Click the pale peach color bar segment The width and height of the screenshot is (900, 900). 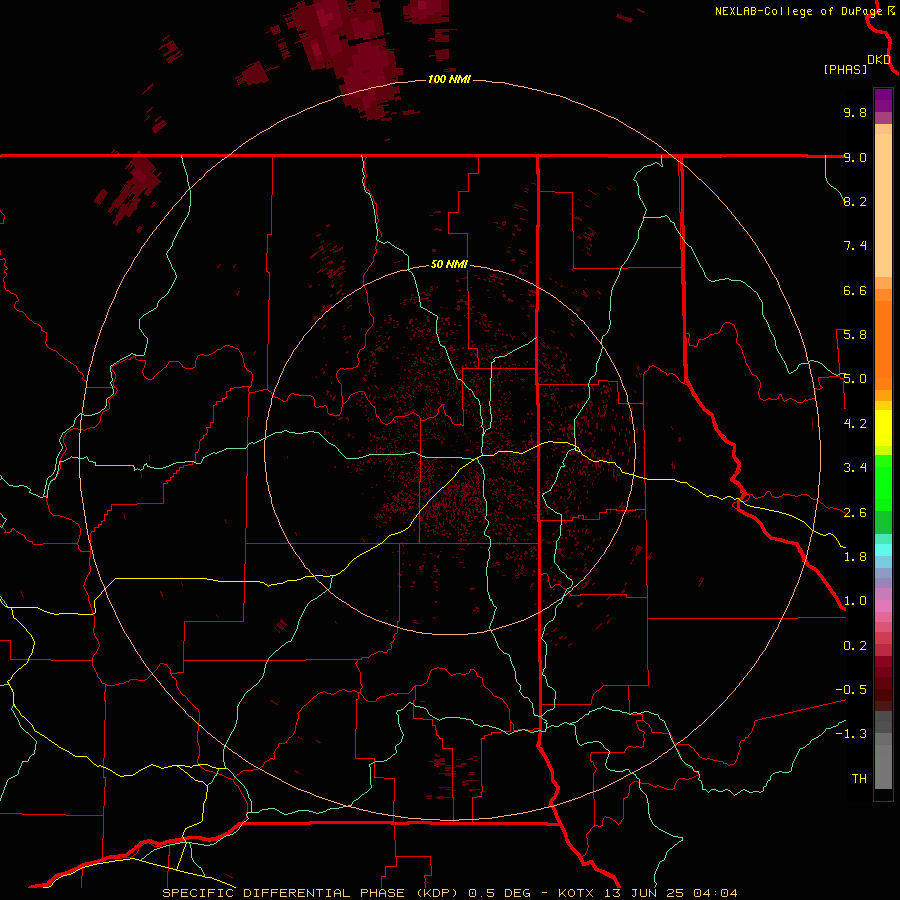pos(883,205)
